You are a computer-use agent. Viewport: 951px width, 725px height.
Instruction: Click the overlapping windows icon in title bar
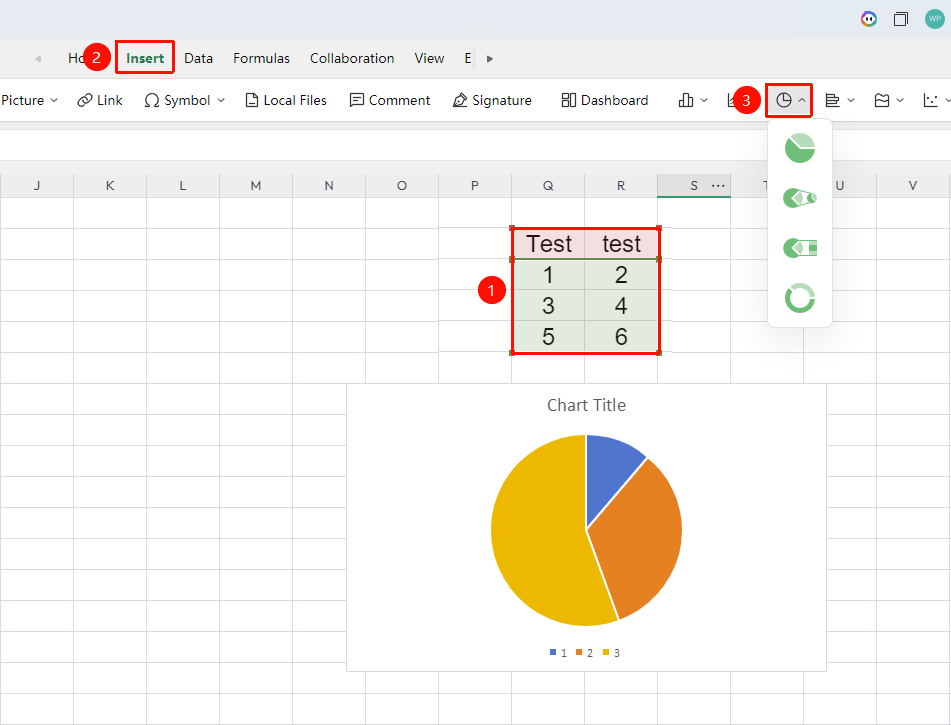click(x=901, y=19)
